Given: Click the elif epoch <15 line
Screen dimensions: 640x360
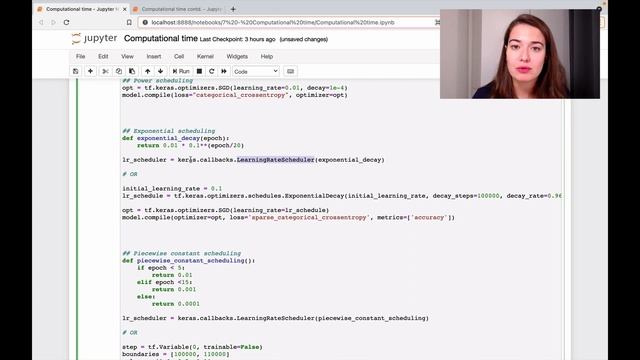Looking at the screenshot, I should coord(164,282).
